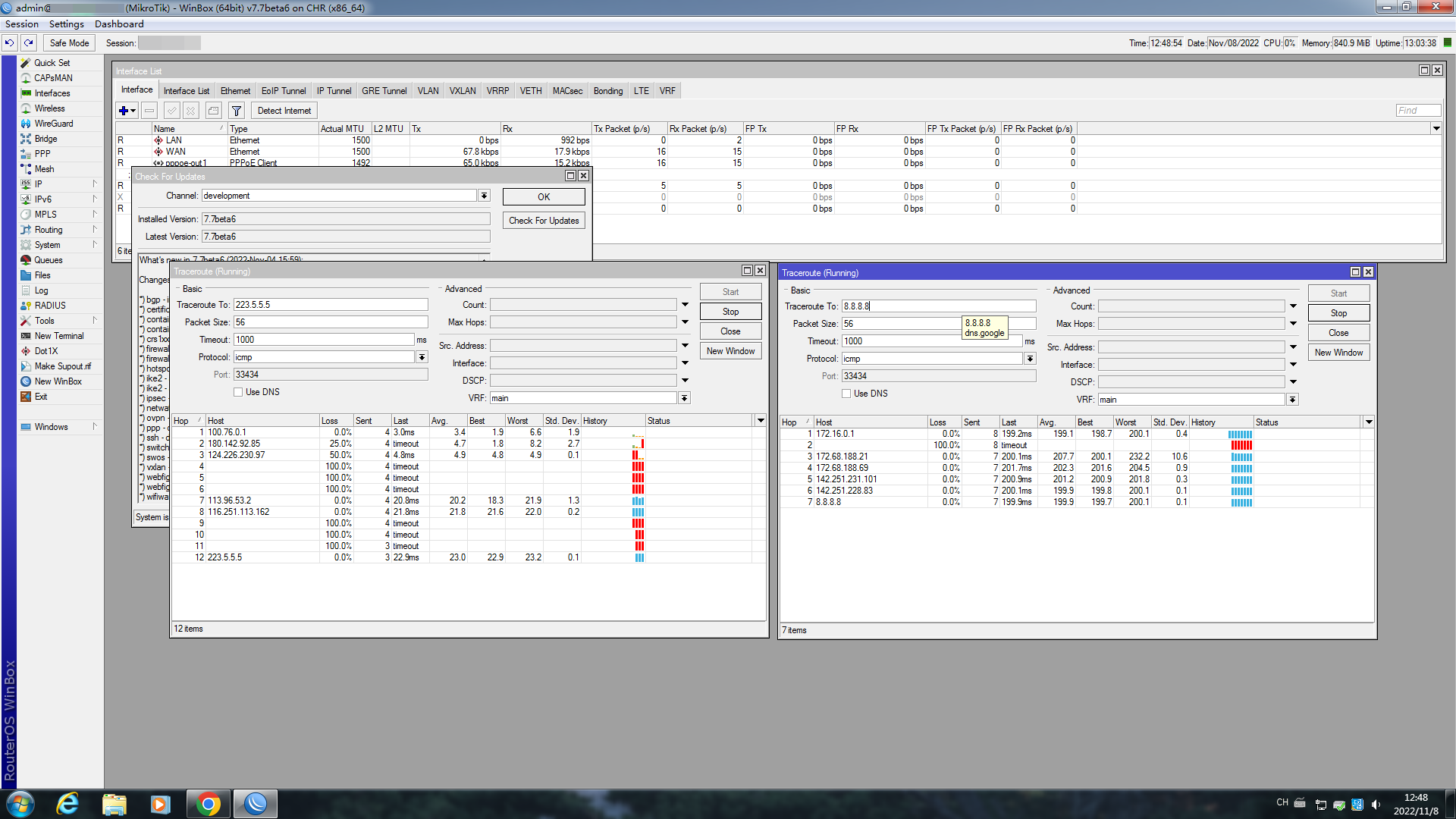This screenshot has height=819, width=1456.
Task: Toggle Safe Mode button
Action: point(69,43)
